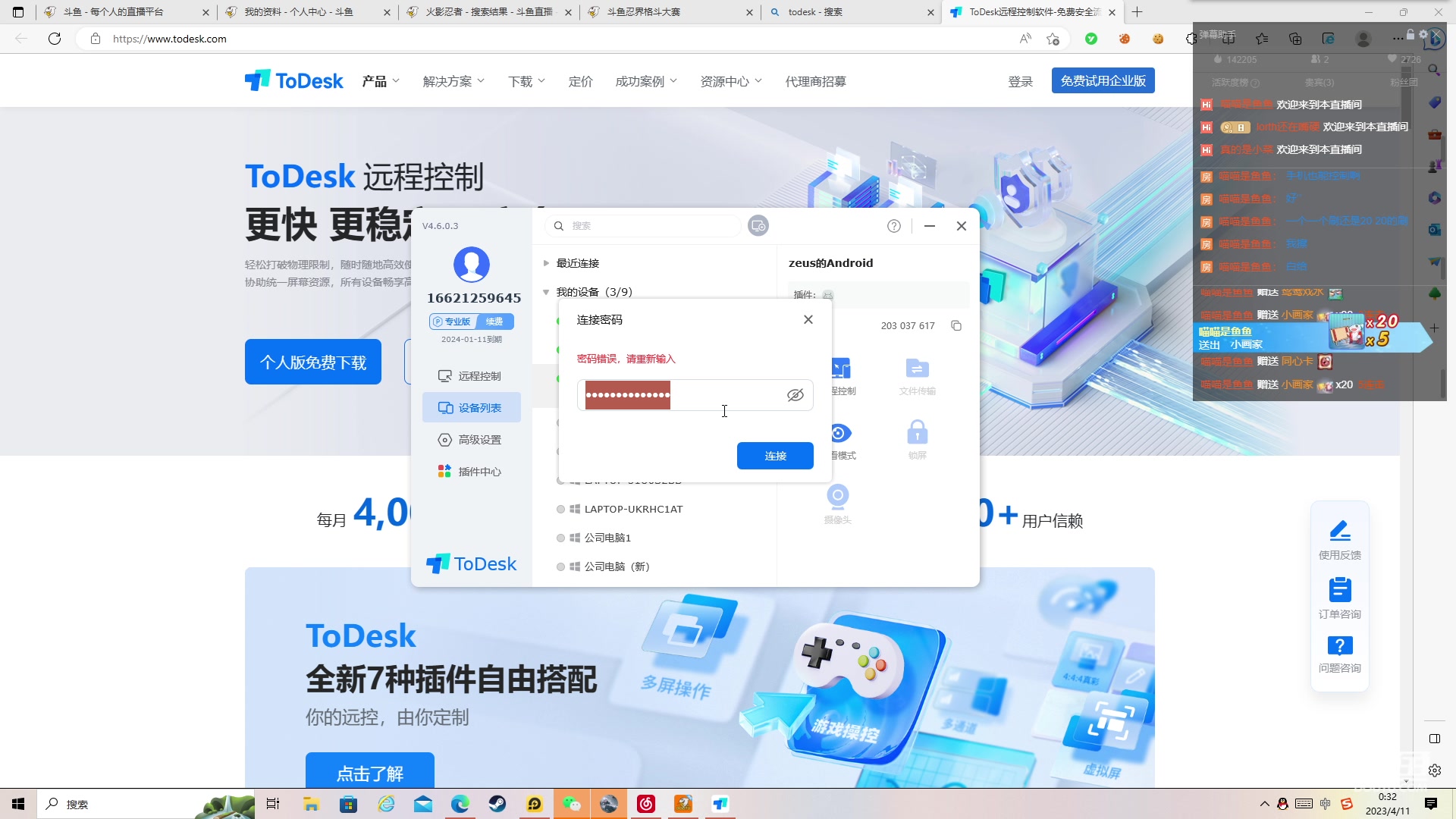Open 插件中心 in ToDesk sidebar

(470, 472)
